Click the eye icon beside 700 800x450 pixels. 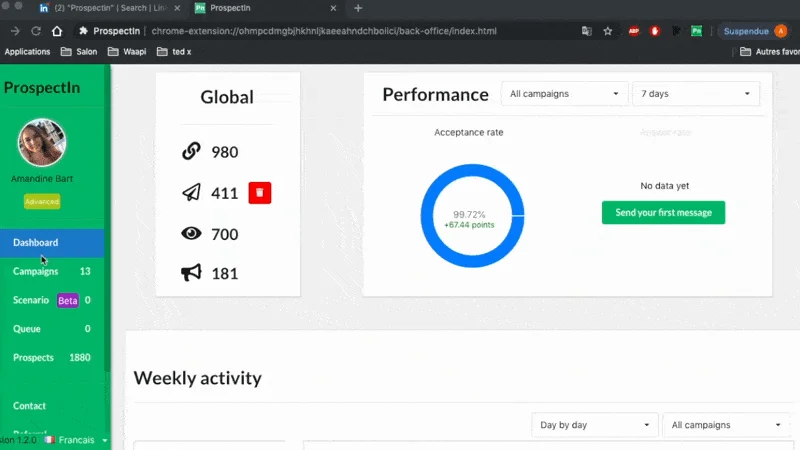point(191,233)
